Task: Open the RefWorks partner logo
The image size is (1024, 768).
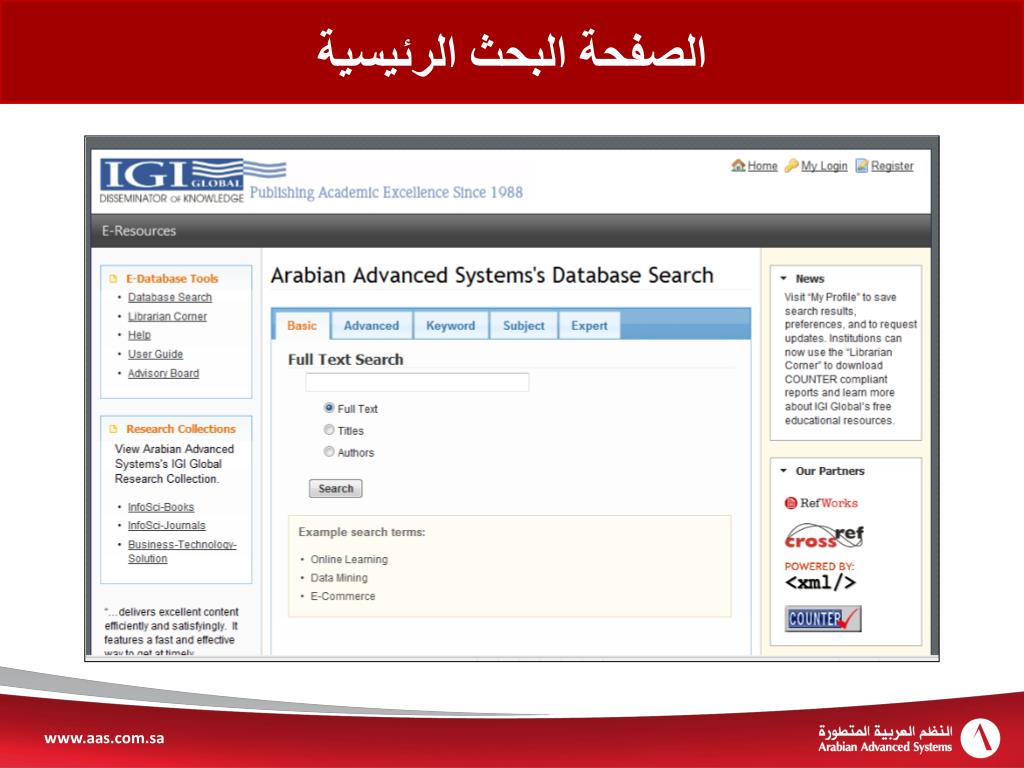Action: pyautogui.click(x=821, y=503)
